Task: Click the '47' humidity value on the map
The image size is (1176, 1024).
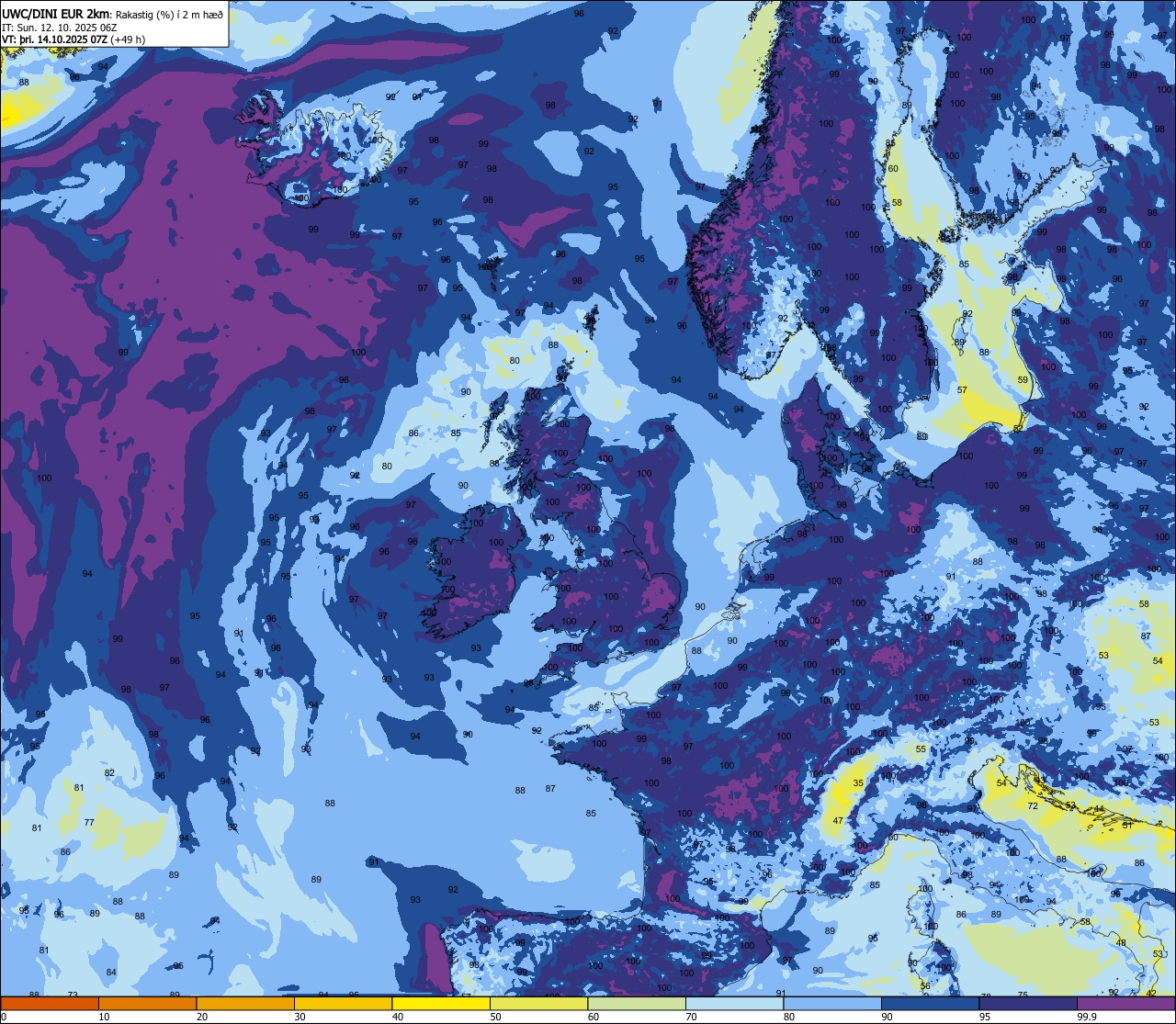Action: 838,820
